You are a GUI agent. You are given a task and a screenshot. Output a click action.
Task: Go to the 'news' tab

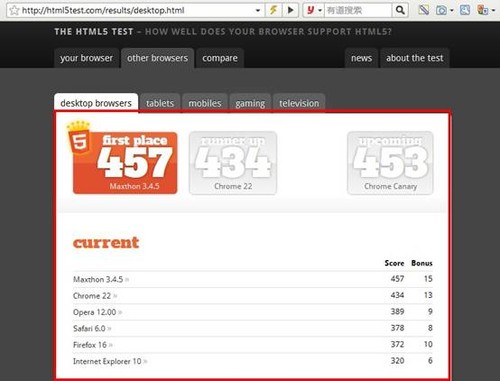(361, 58)
